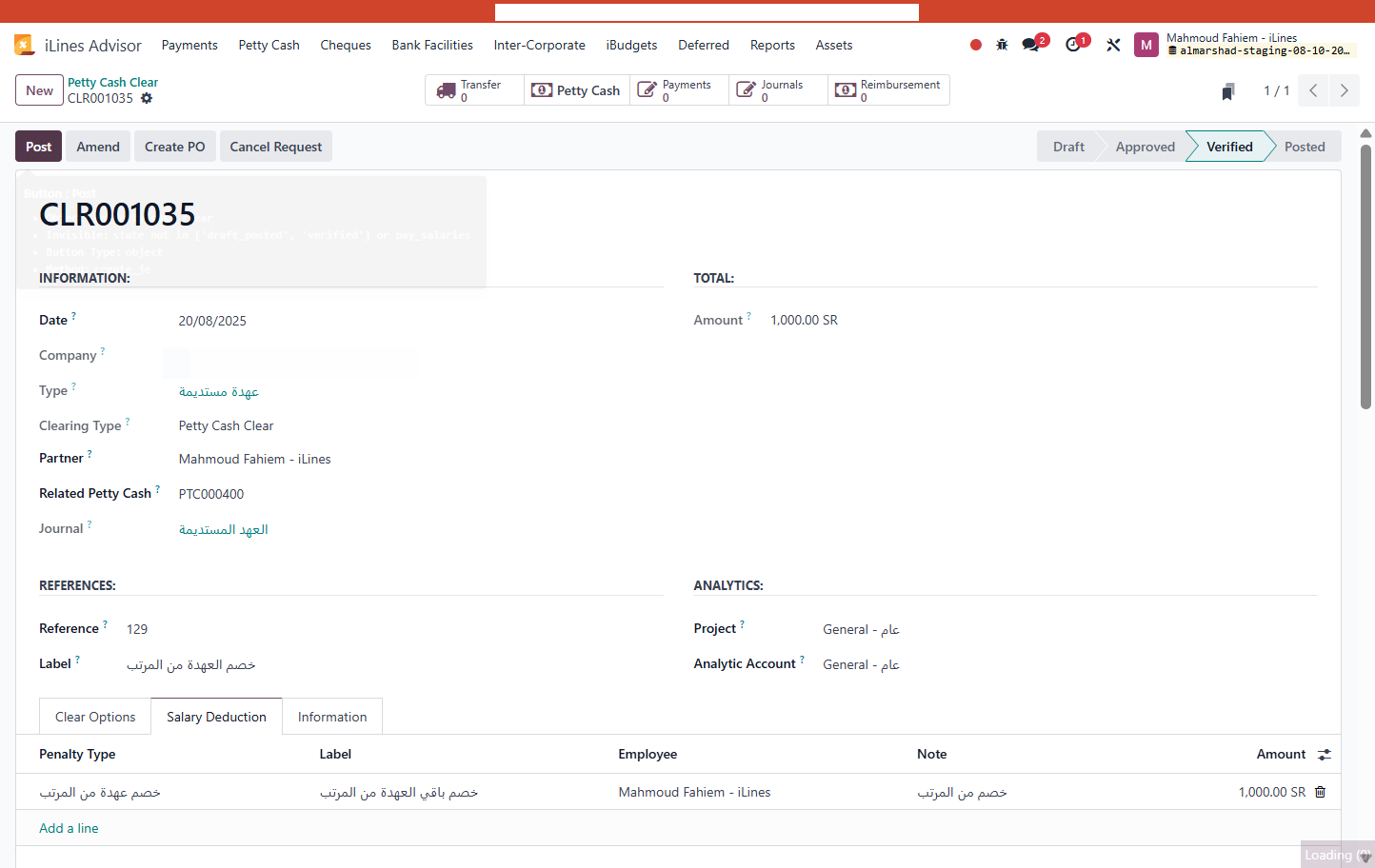Open the Assets menu
The width and height of the screenshot is (1375, 868).
(x=834, y=45)
